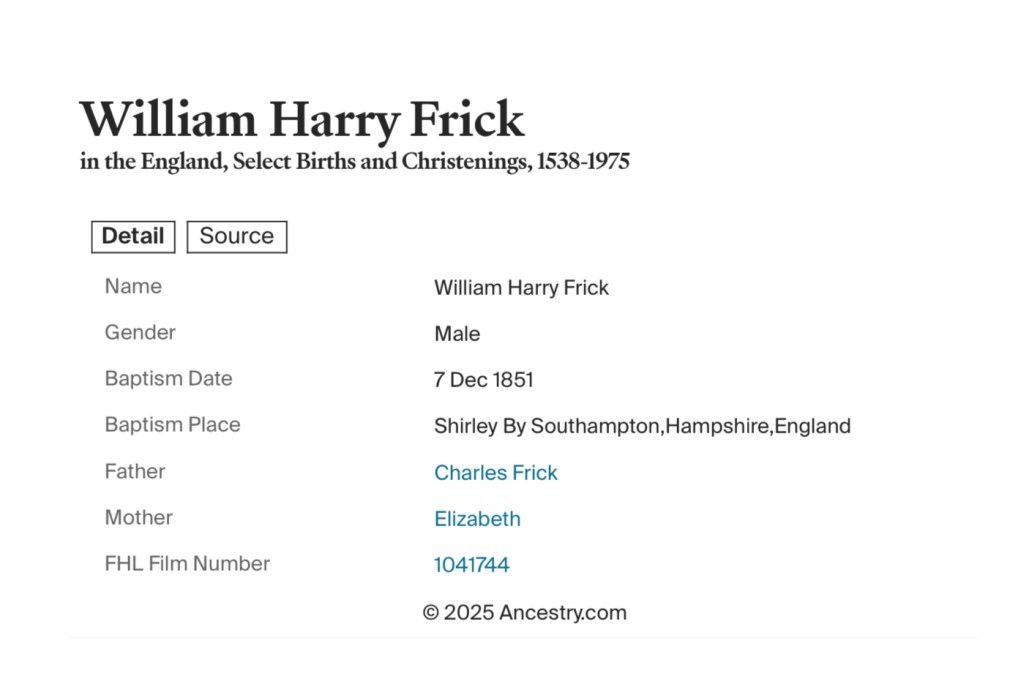The height and width of the screenshot is (674, 1024).
Task: Click the Ancestry.com text in footer
Action: click(563, 613)
